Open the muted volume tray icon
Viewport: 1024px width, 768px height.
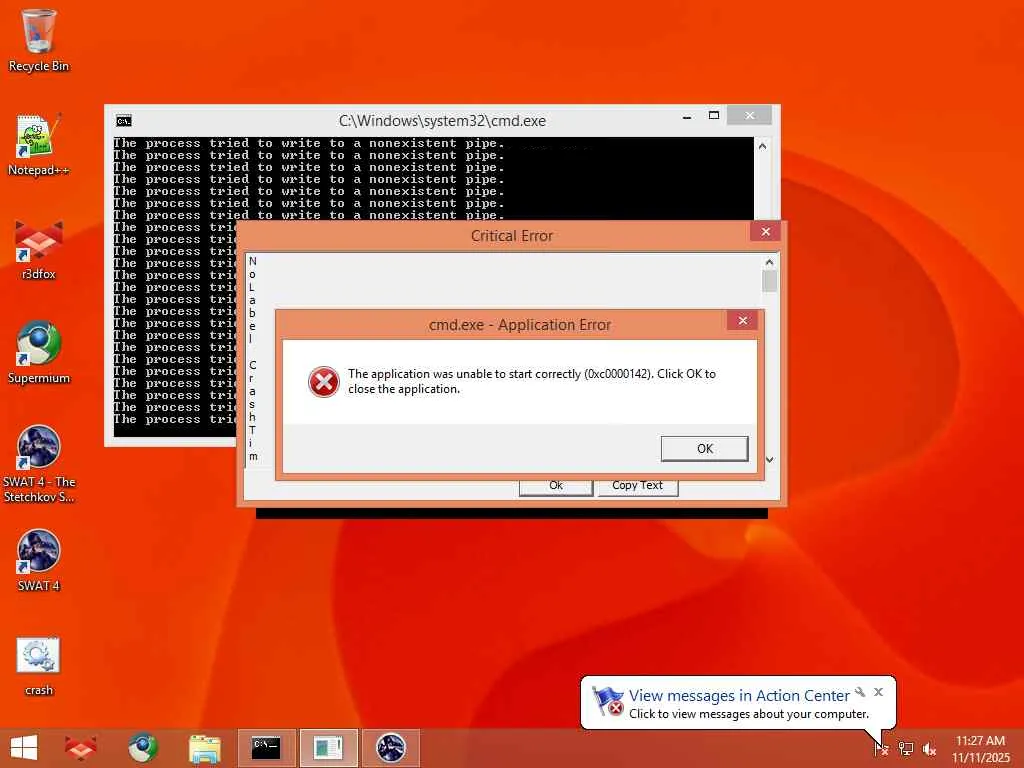[x=929, y=749]
